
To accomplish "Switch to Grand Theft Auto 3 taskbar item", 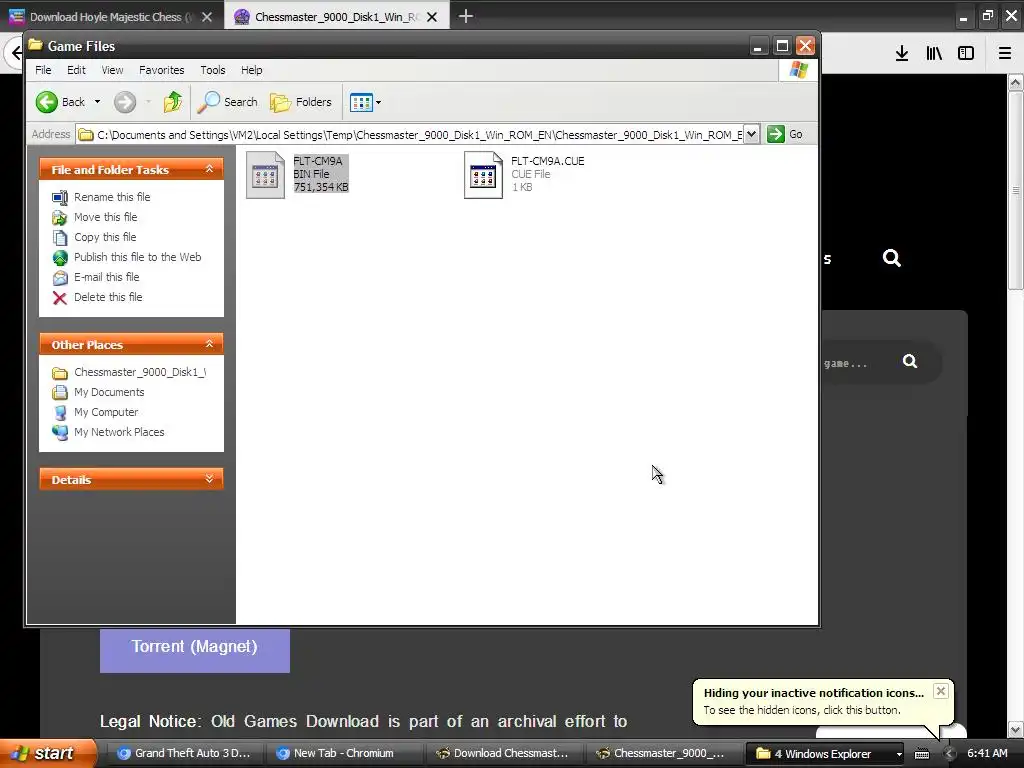I will 184,754.
